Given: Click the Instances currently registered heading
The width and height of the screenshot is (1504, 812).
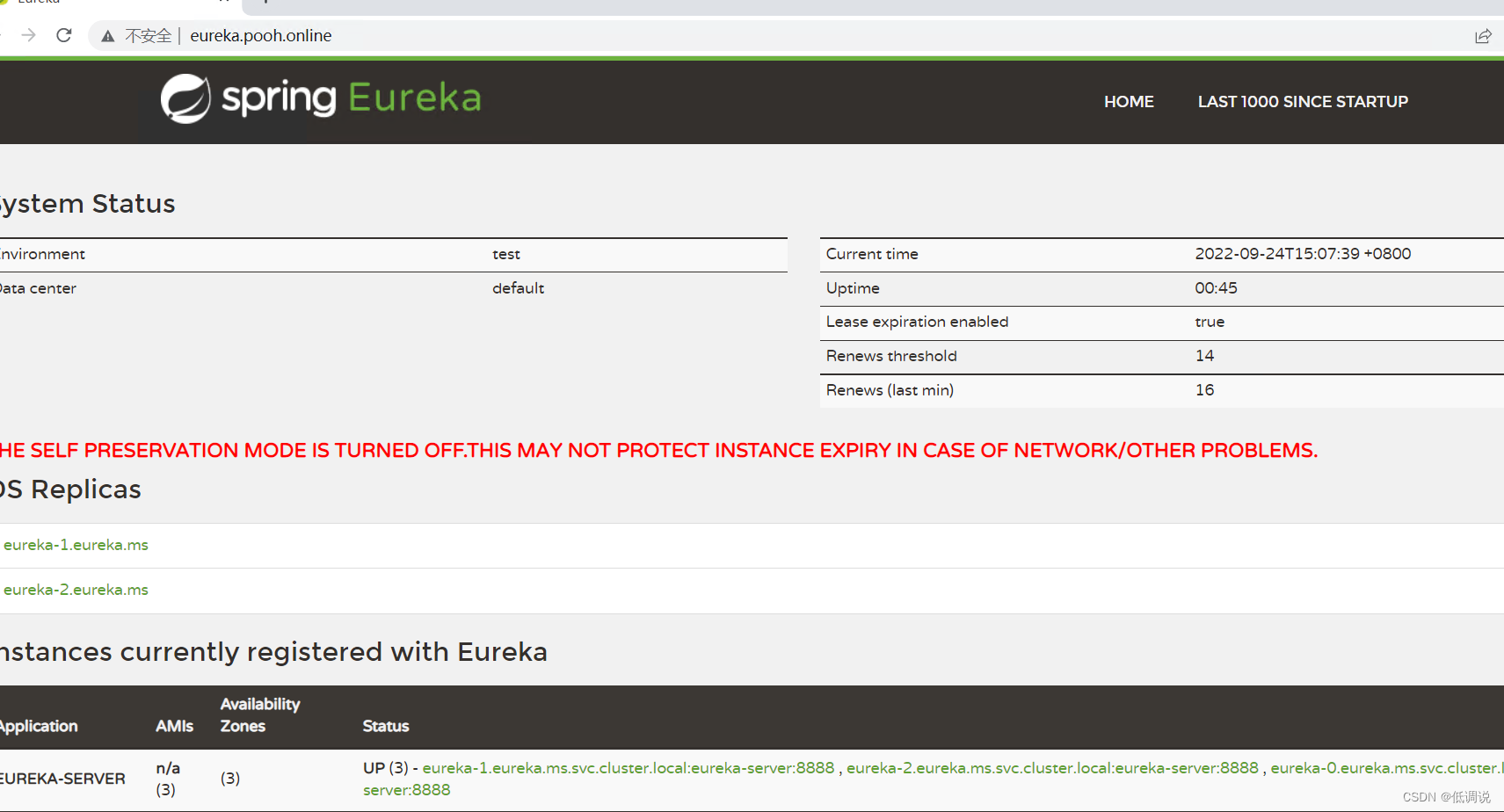Looking at the screenshot, I should coord(273,652).
